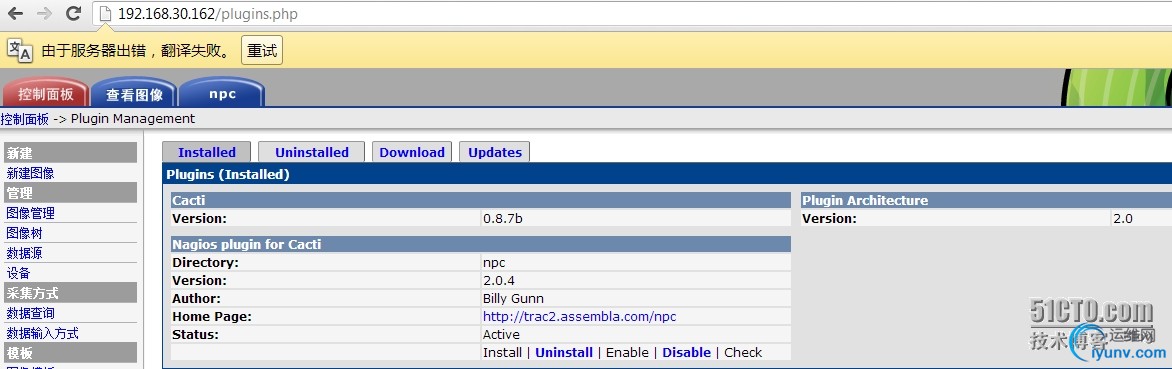This screenshot has width=1172, height=369.
Task: Click the Plugin Architecture section header
Action: click(x=987, y=200)
